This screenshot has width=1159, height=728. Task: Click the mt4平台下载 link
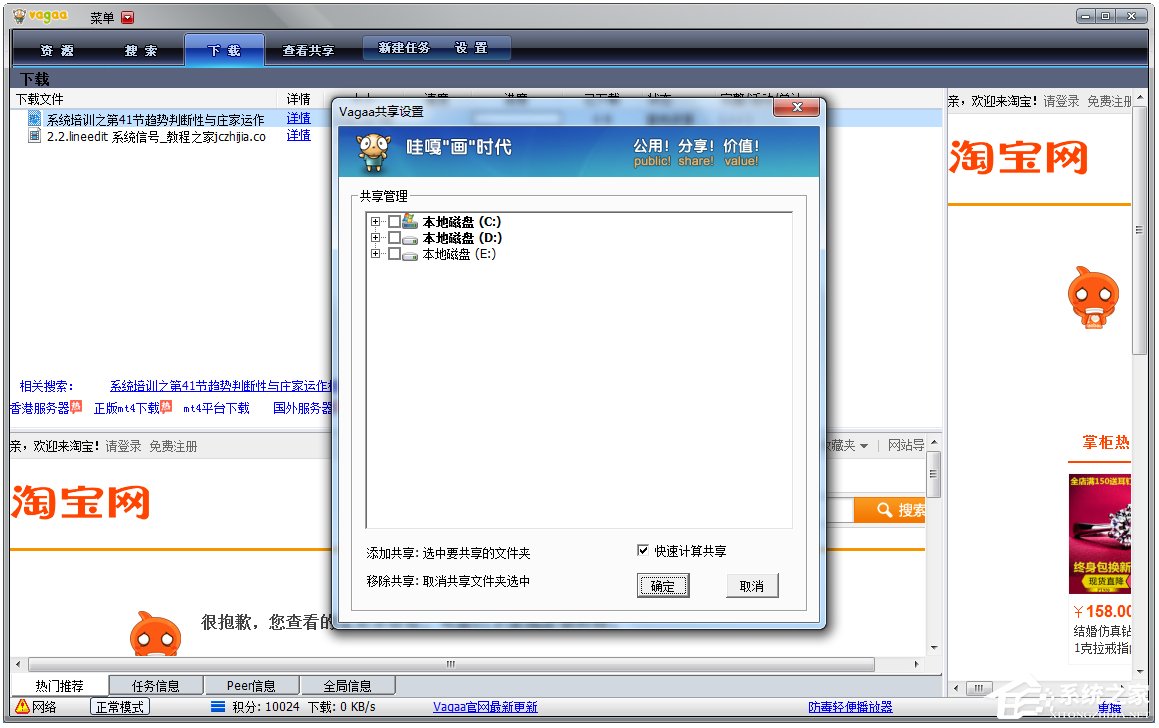point(216,407)
